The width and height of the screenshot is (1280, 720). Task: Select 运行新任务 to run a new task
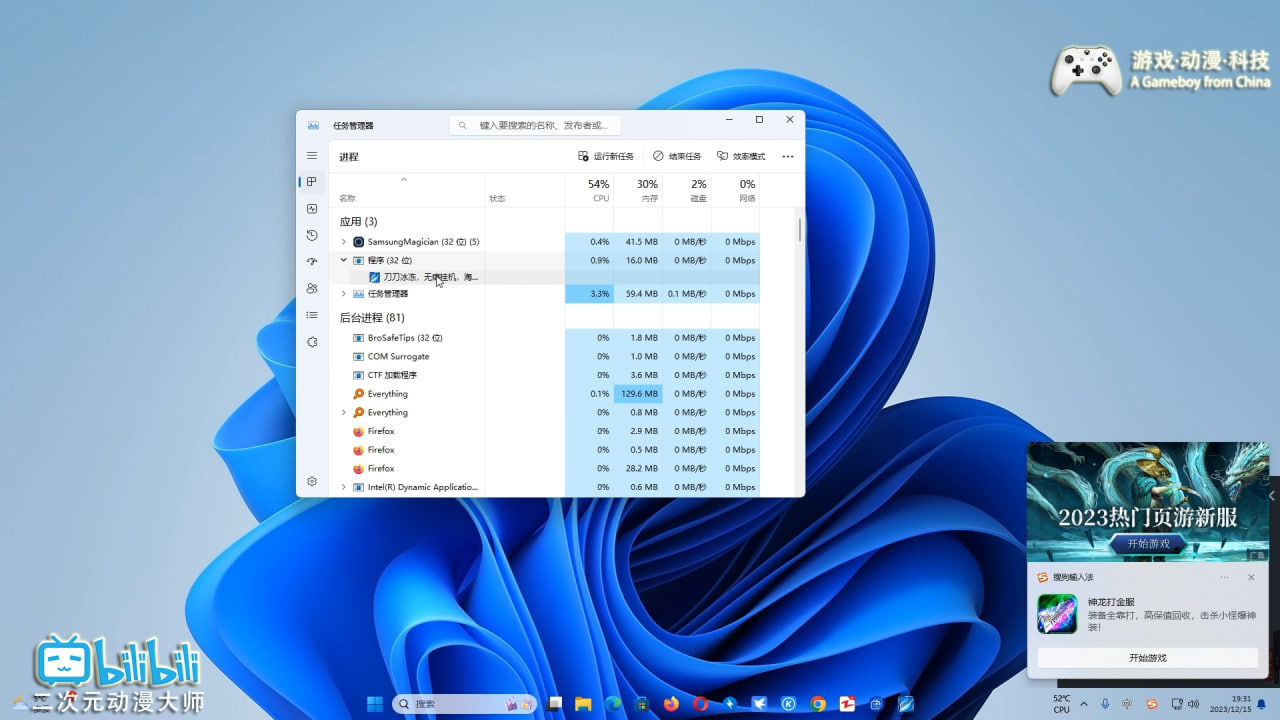click(x=604, y=156)
